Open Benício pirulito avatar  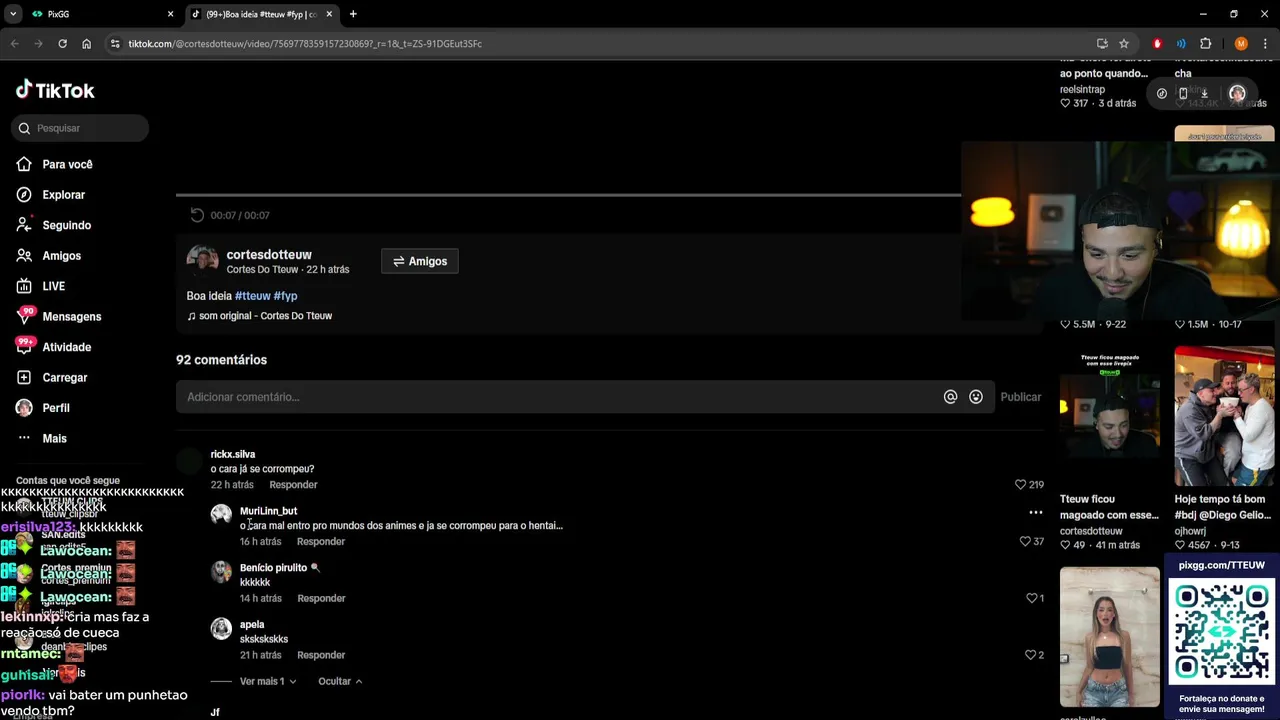point(221,571)
